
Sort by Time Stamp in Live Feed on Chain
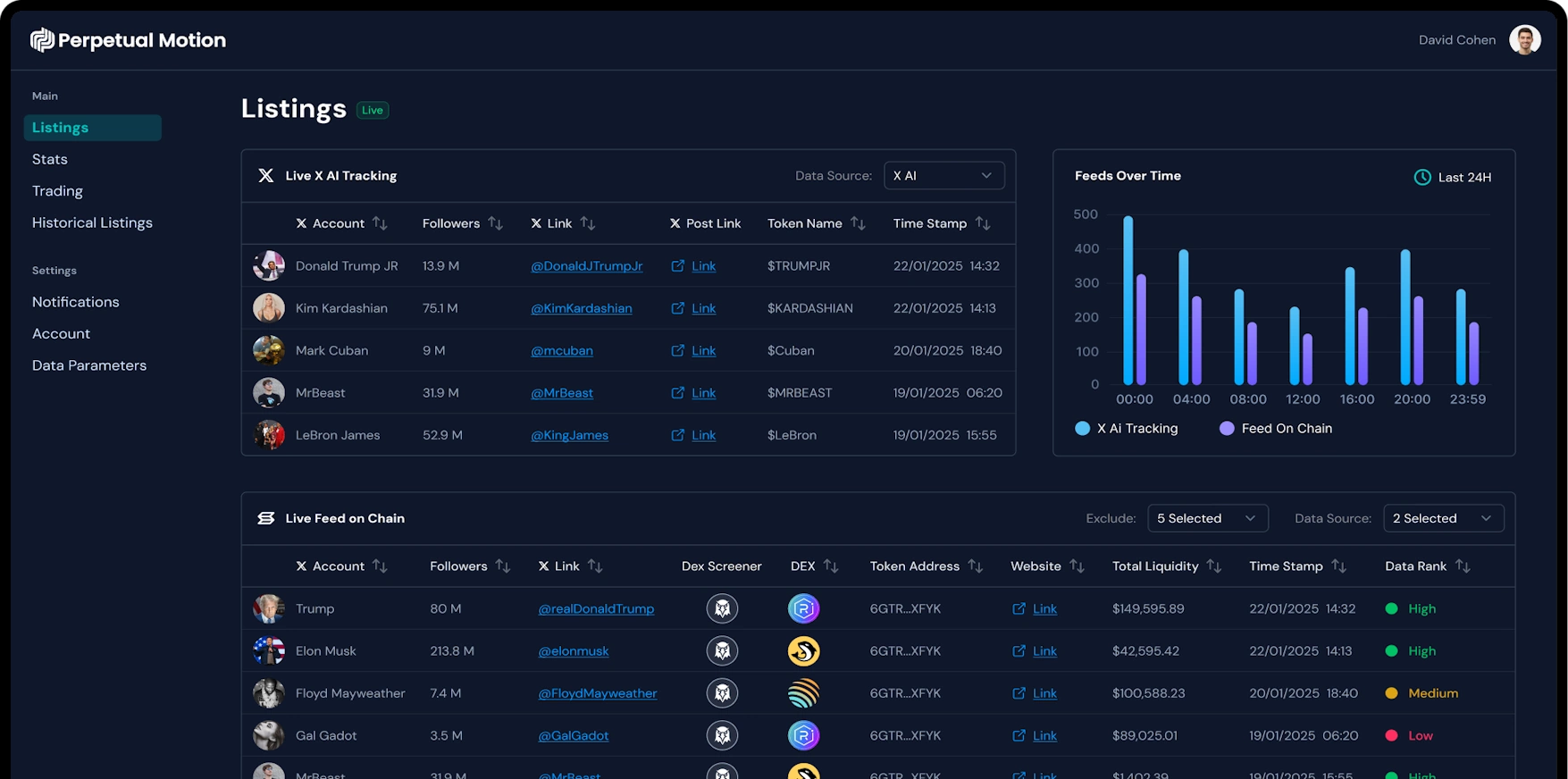[x=1338, y=566]
